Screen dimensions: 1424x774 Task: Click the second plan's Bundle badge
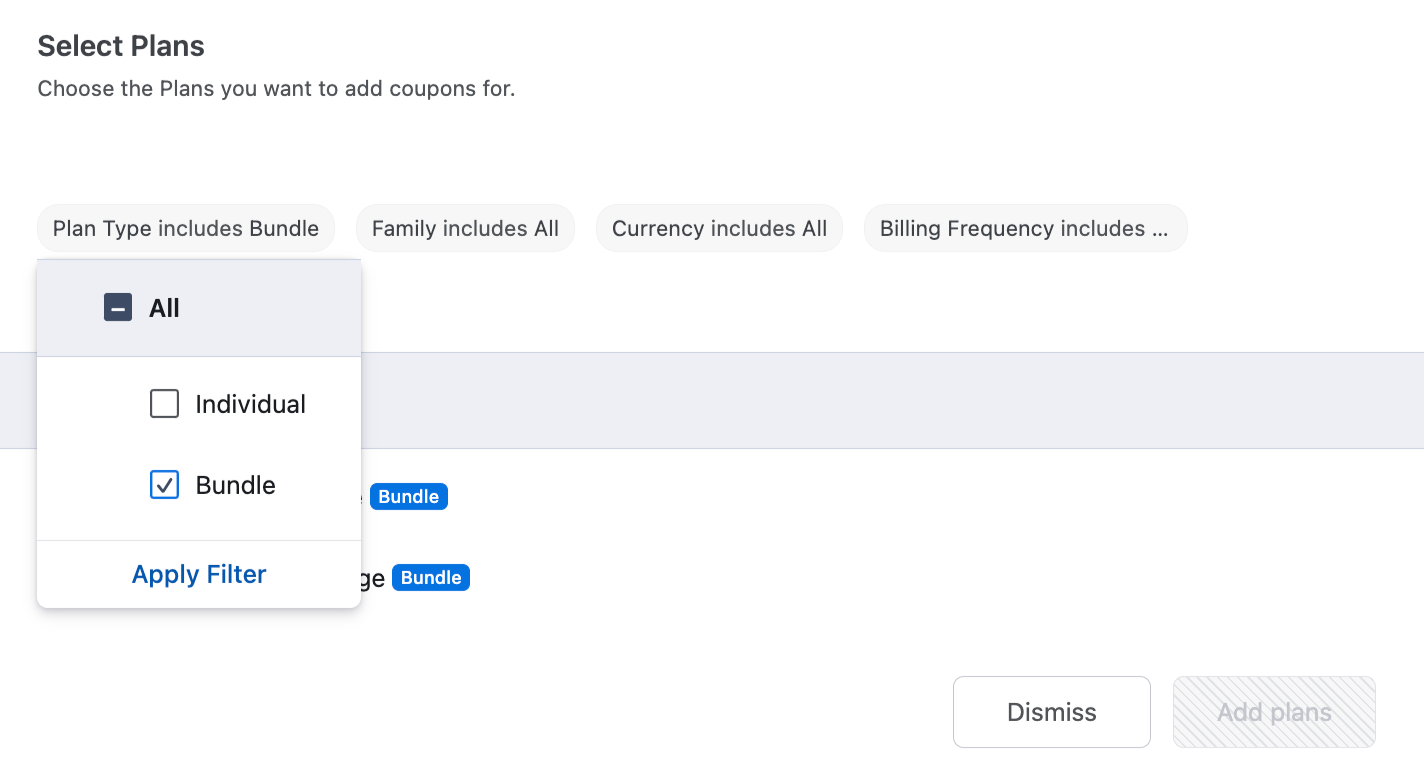(431, 578)
